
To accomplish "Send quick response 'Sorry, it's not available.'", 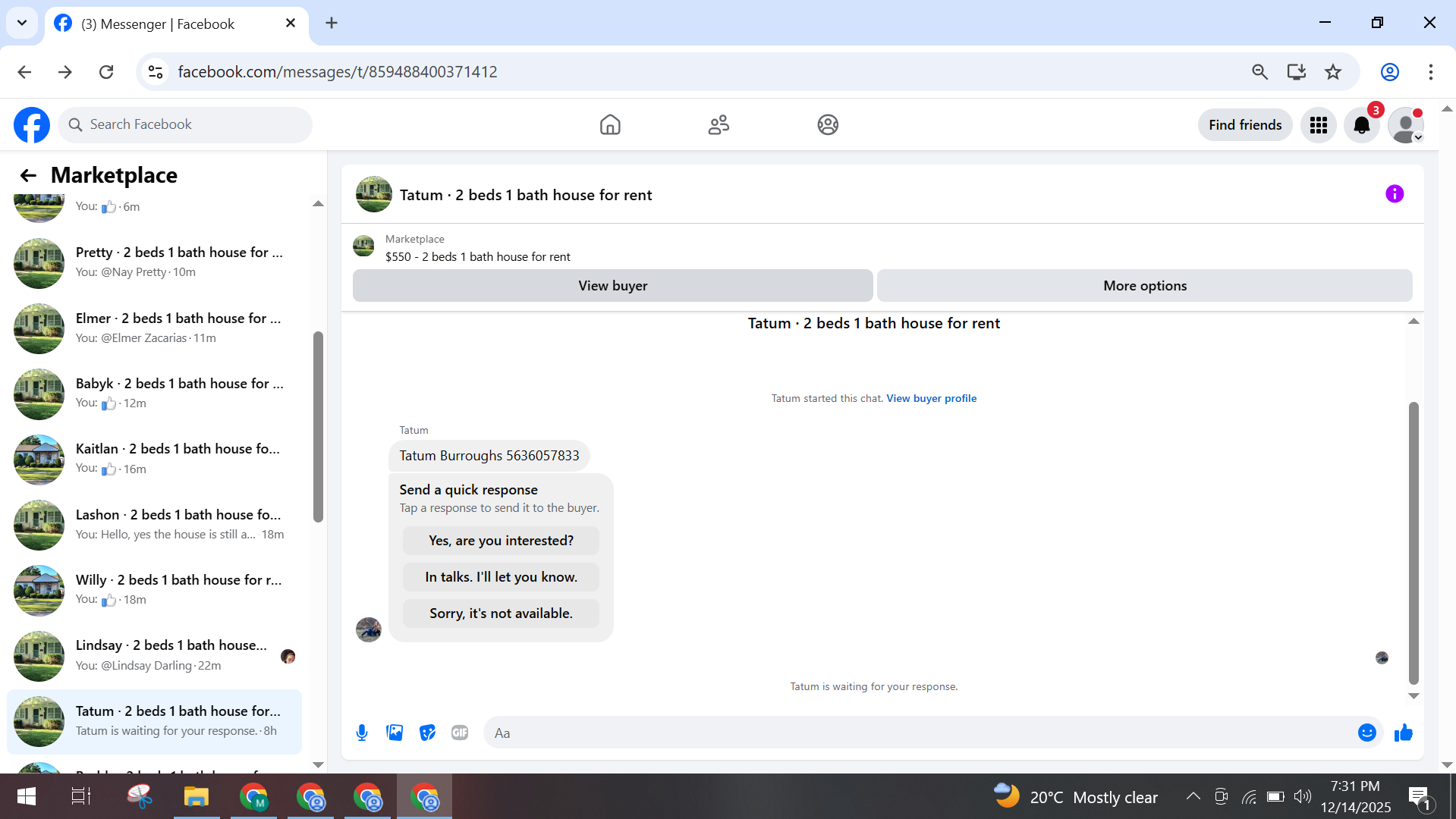I will point(501,613).
